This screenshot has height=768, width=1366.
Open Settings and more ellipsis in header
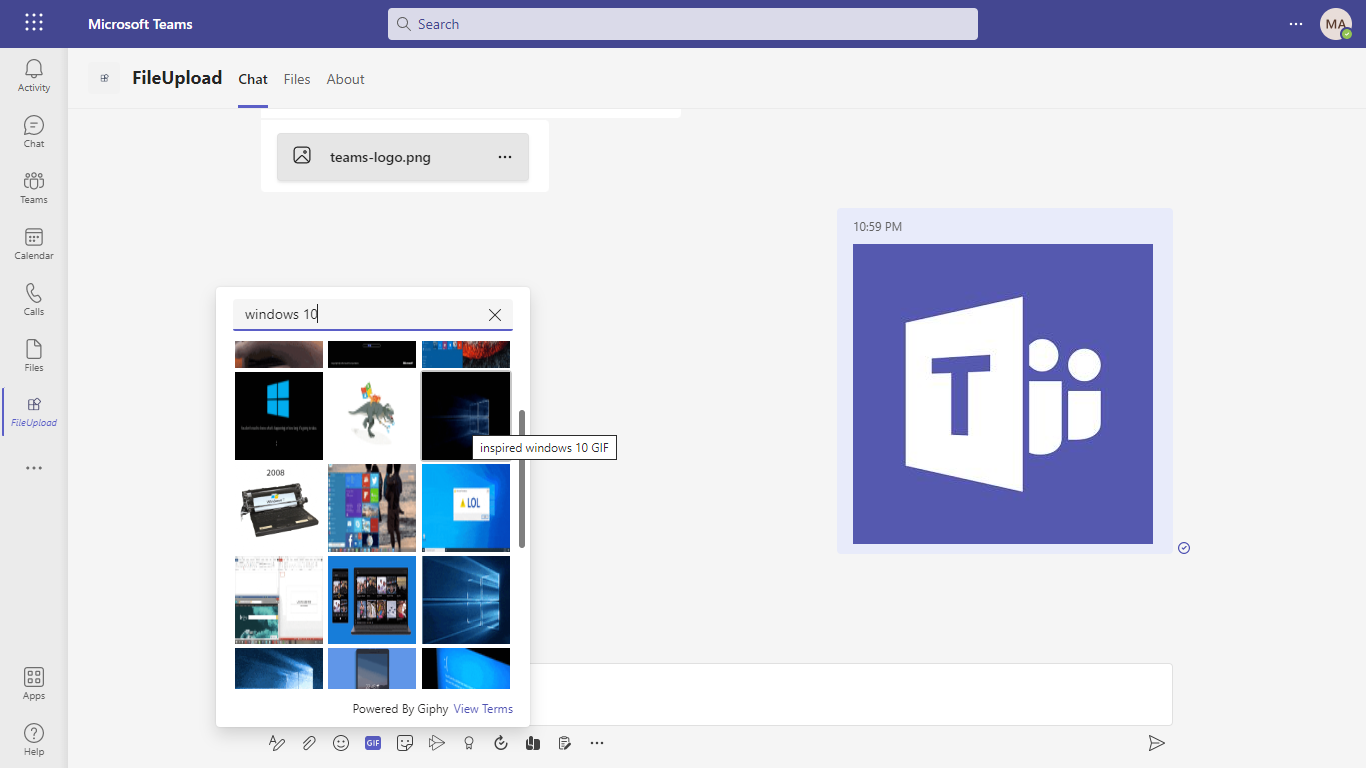tap(1296, 24)
